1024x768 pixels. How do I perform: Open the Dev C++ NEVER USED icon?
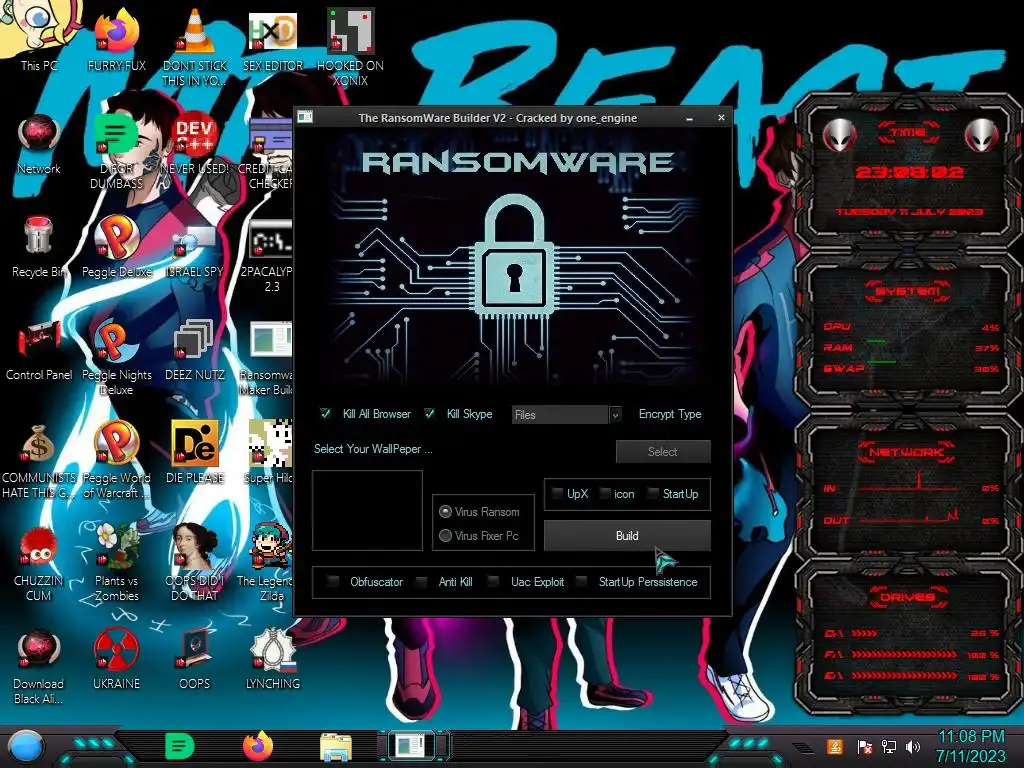[194, 144]
